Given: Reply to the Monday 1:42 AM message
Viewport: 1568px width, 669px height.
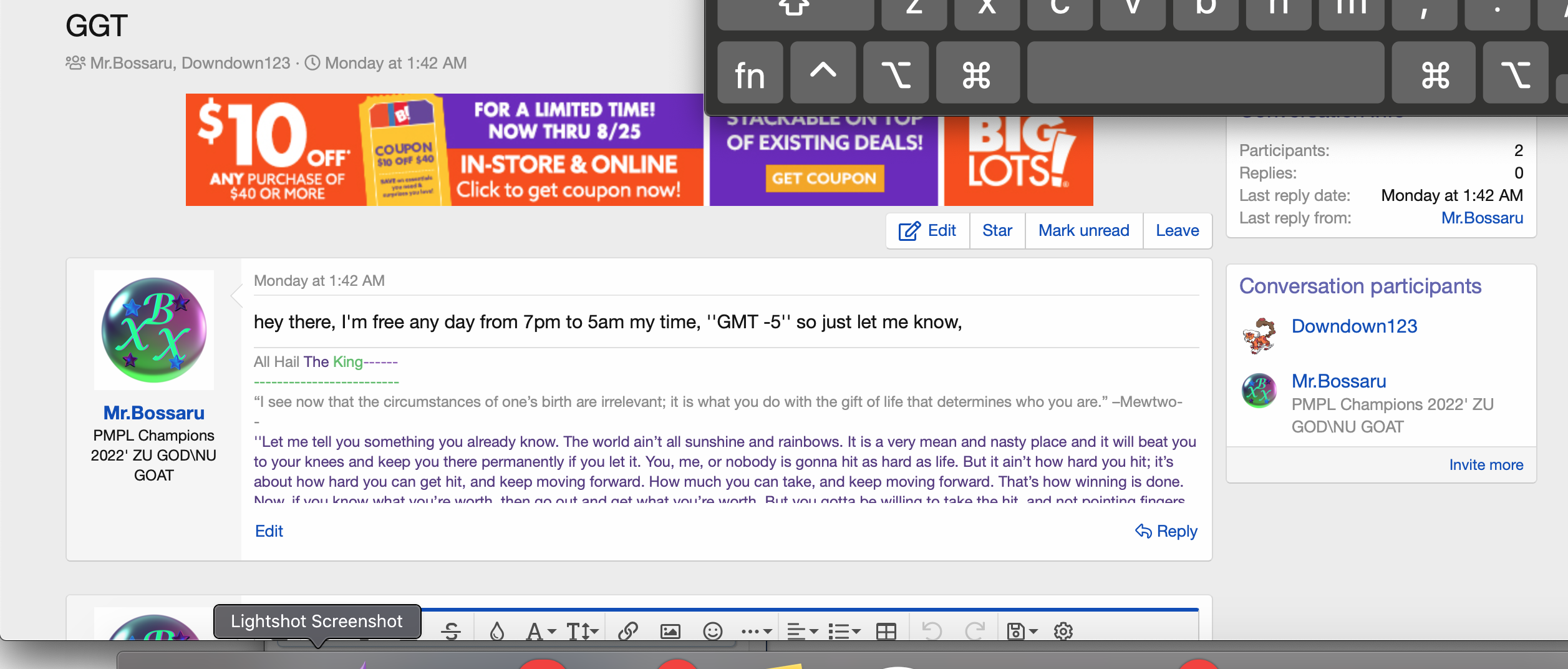Looking at the screenshot, I should point(1166,531).
